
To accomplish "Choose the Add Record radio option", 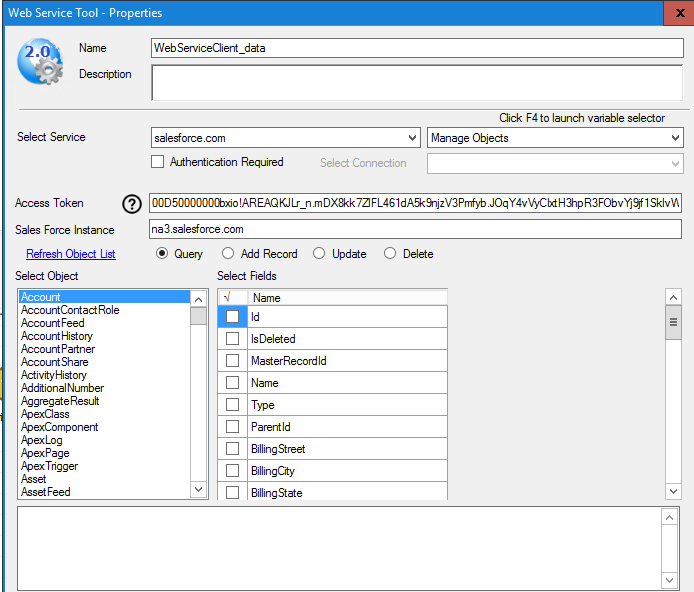I will click(x=228, y=254).
